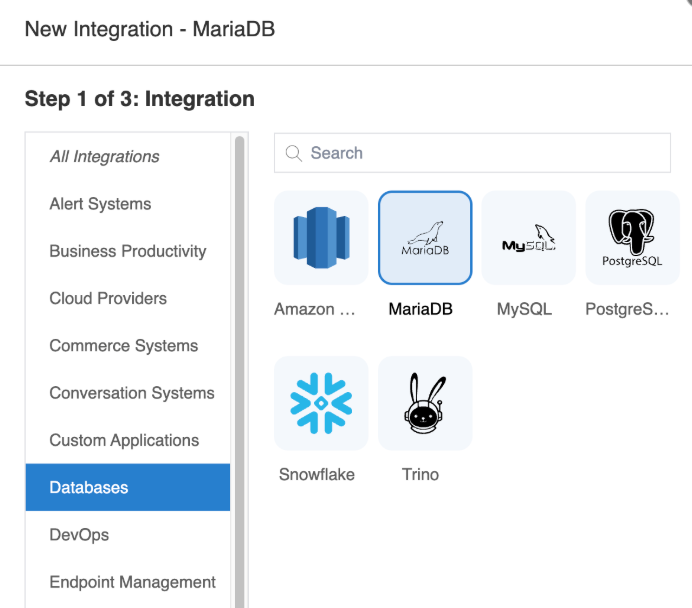Select the Amazon Redshift integration icon
This screenshot has height=608, width=692.
pos(321,238)
